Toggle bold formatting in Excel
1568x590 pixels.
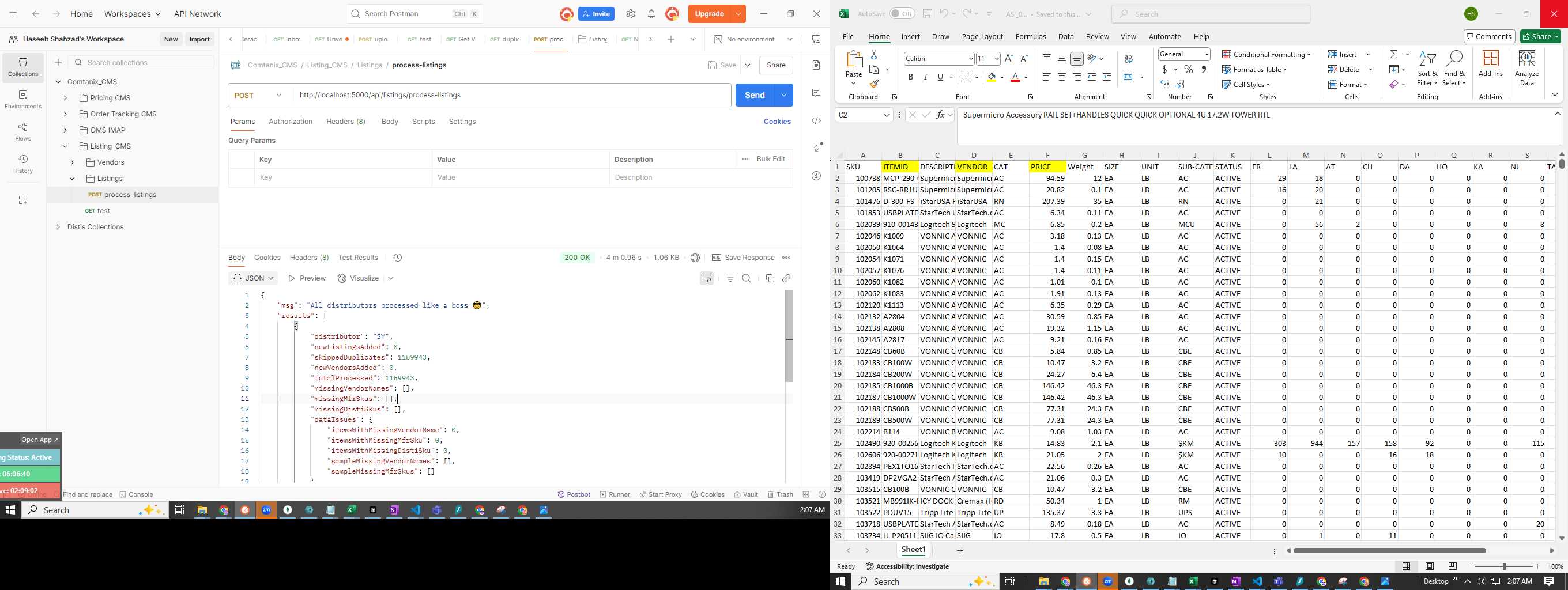pos(911,77)
